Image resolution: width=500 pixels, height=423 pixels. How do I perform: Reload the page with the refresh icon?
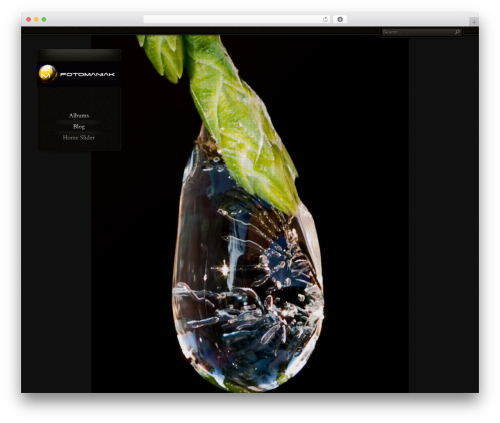click(325, 19)
